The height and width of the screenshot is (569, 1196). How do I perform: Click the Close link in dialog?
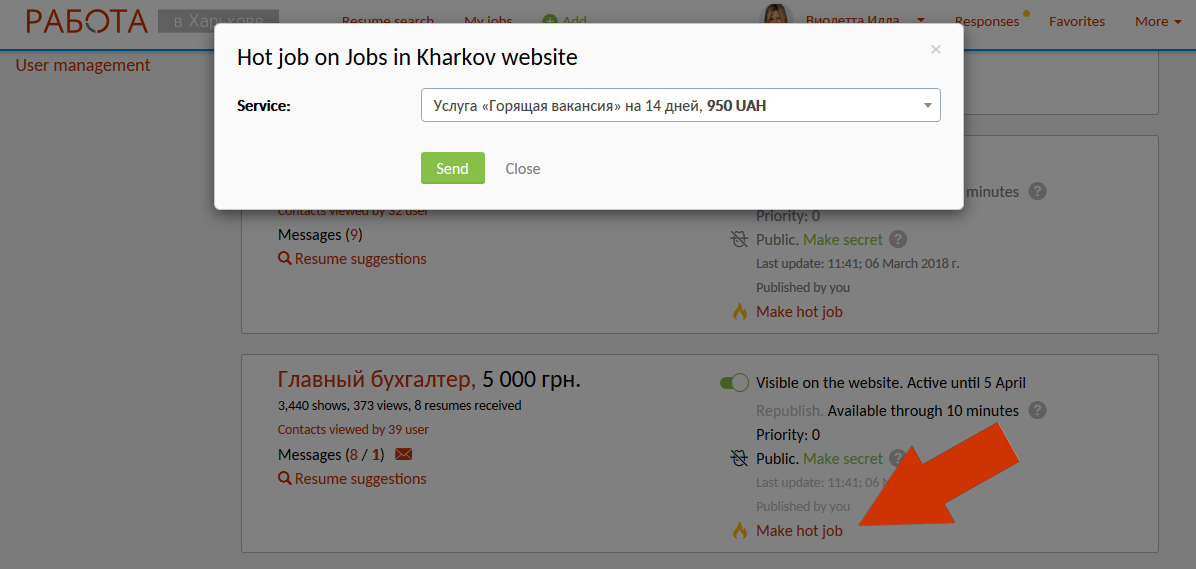pos(522,169)
